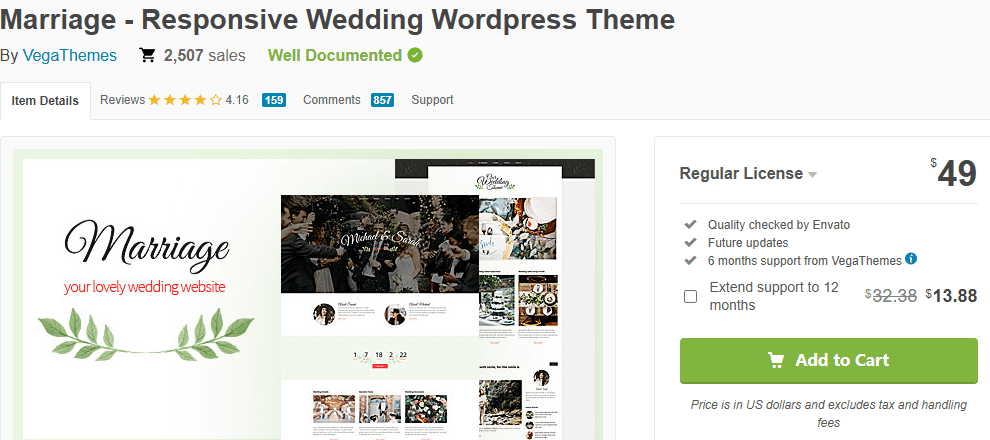Click the green check badge after Well Documented
The width and height of the screenshot is (990, 440).
[x=415, y=55]
